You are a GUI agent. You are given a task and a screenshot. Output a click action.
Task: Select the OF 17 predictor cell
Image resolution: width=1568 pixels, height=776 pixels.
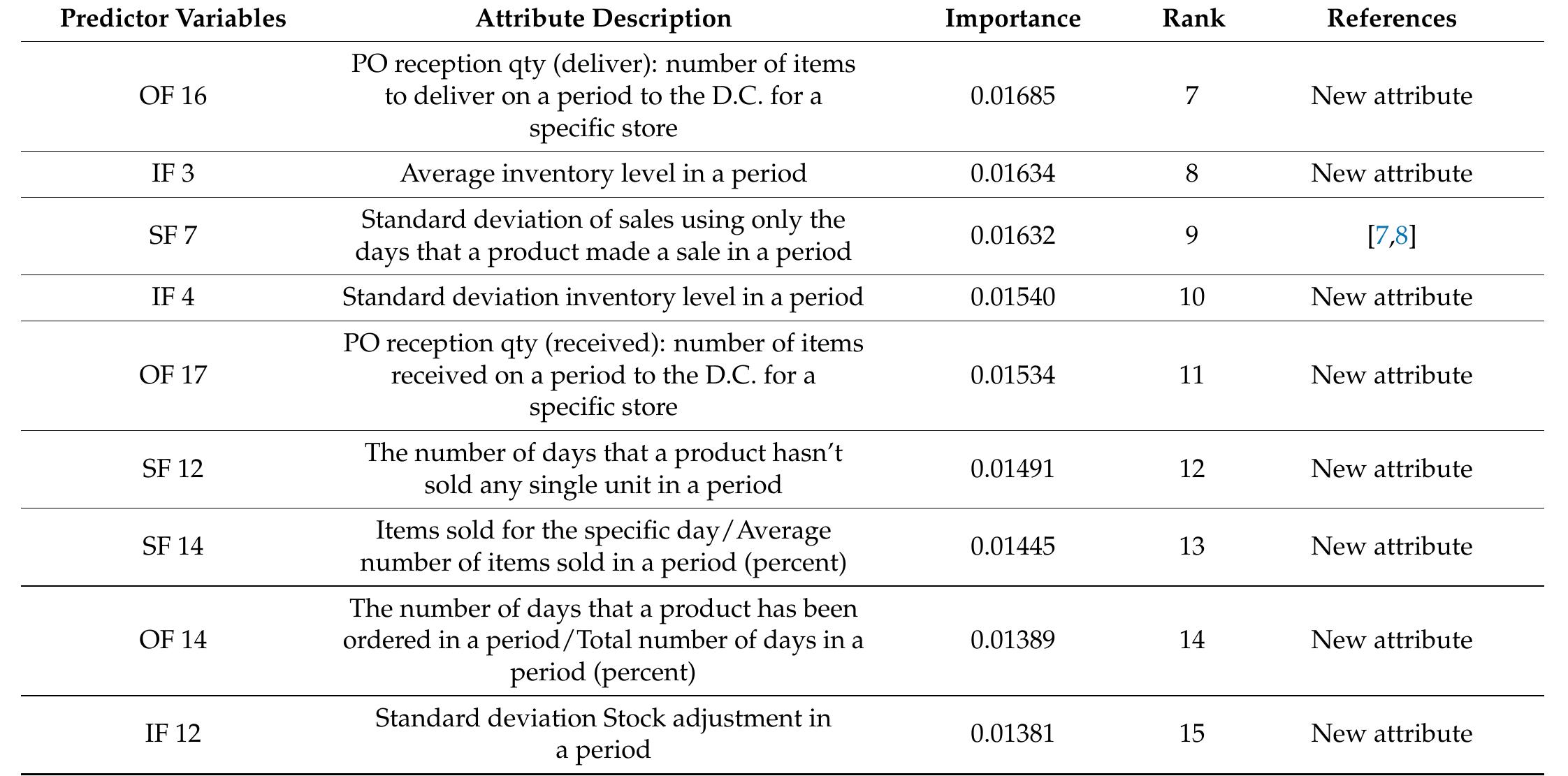point(173,375)
